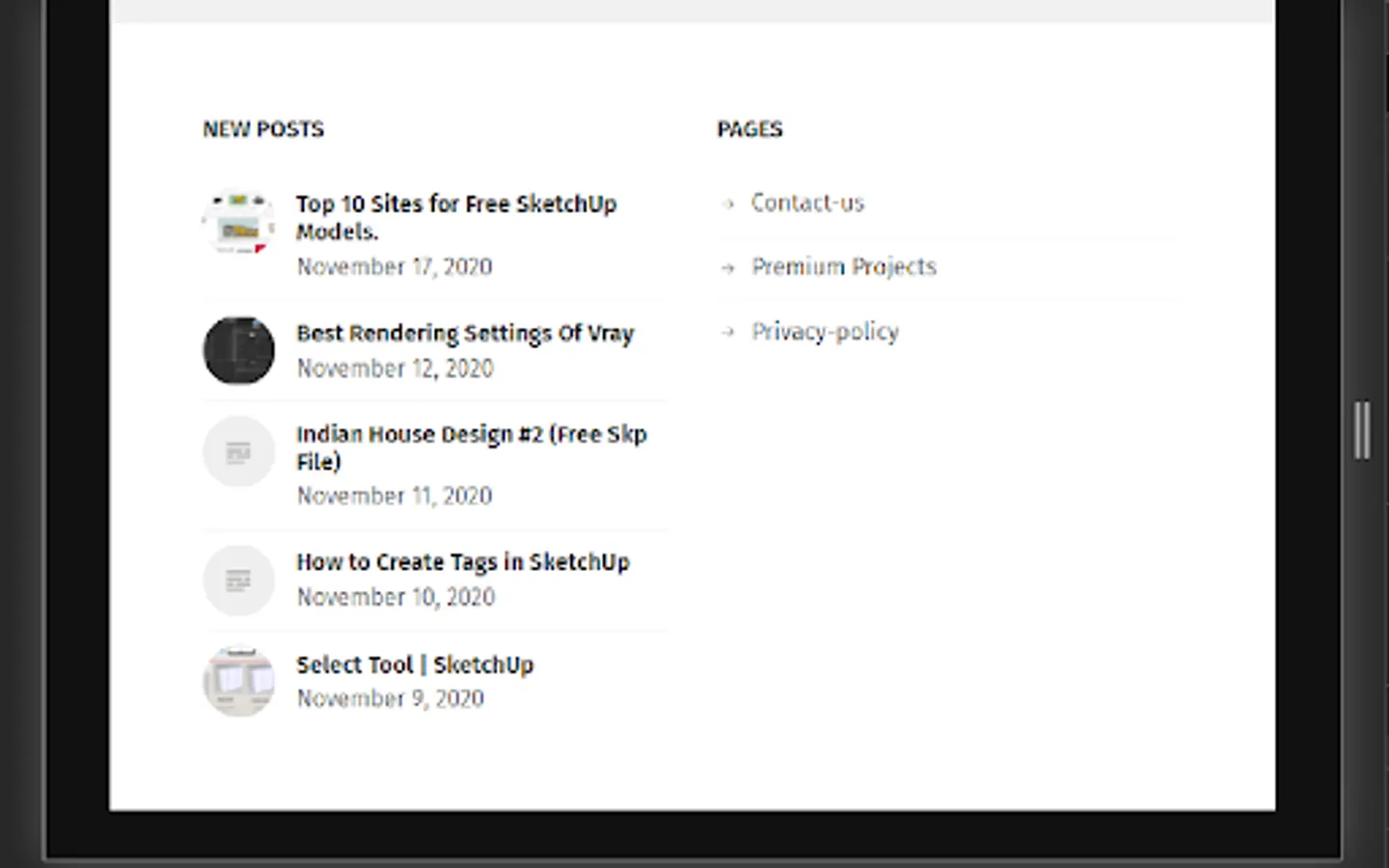Open 'Select Tool | SketchUp' post
1389x868 pixels.
tap(414, 665)
